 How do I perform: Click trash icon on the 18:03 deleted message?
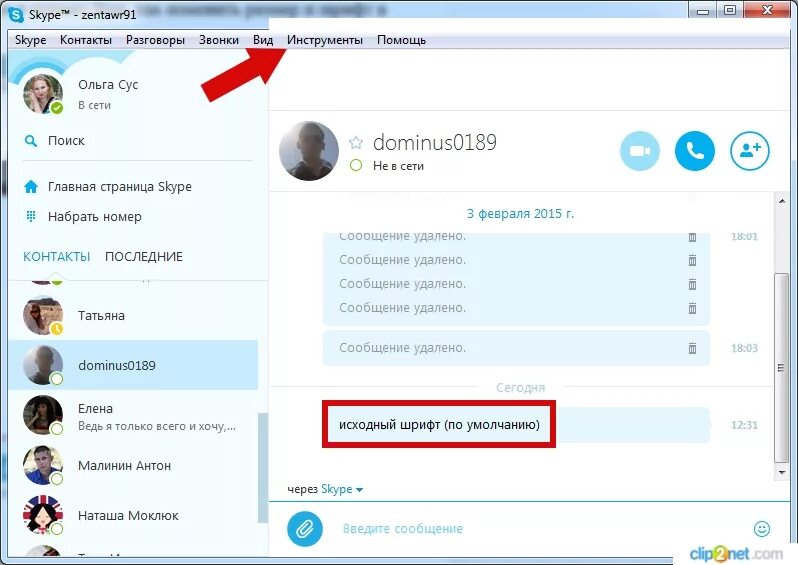692,348
